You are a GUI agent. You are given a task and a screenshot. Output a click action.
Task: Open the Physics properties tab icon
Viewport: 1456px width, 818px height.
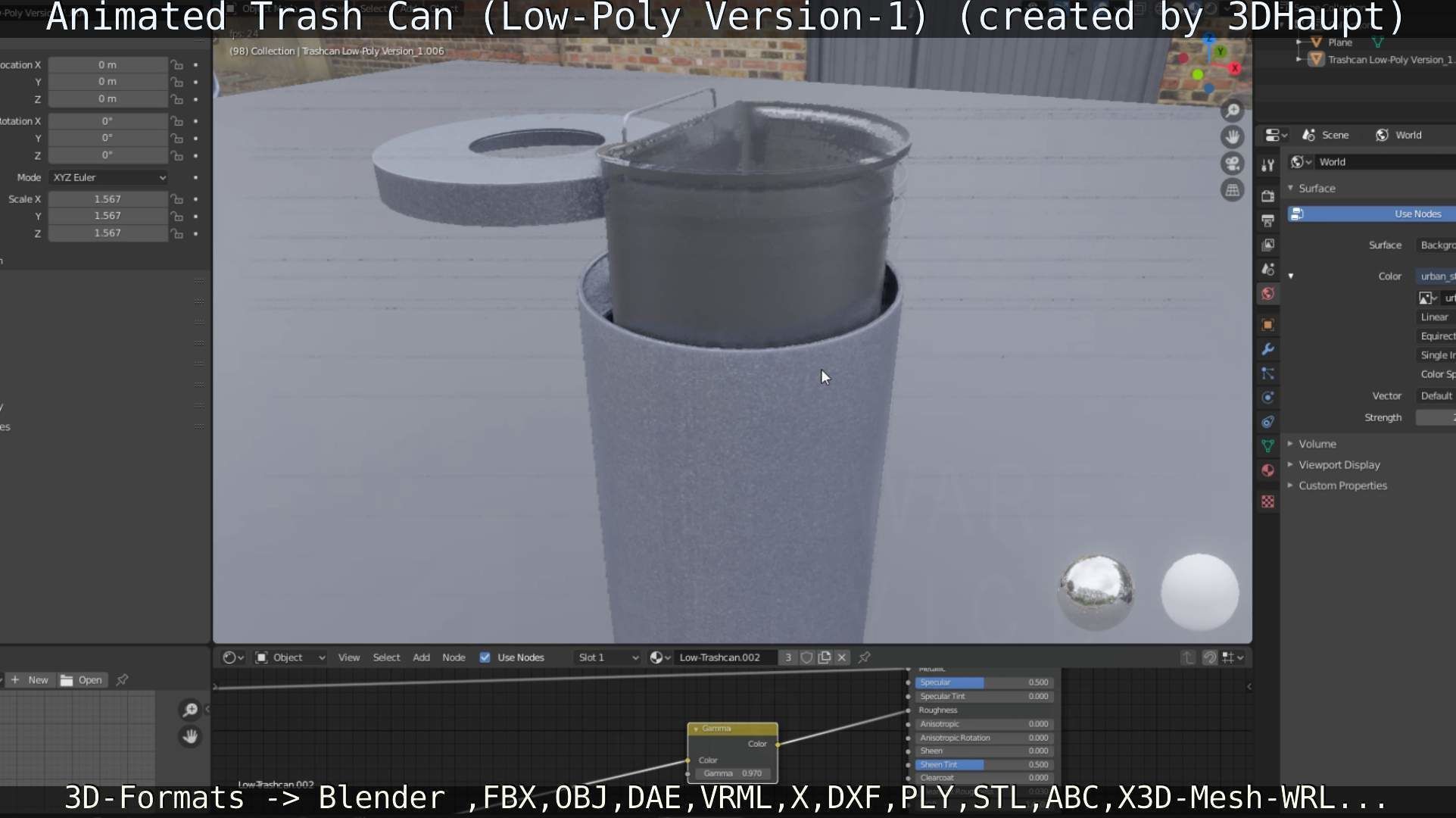click(x=1267, y=398)
